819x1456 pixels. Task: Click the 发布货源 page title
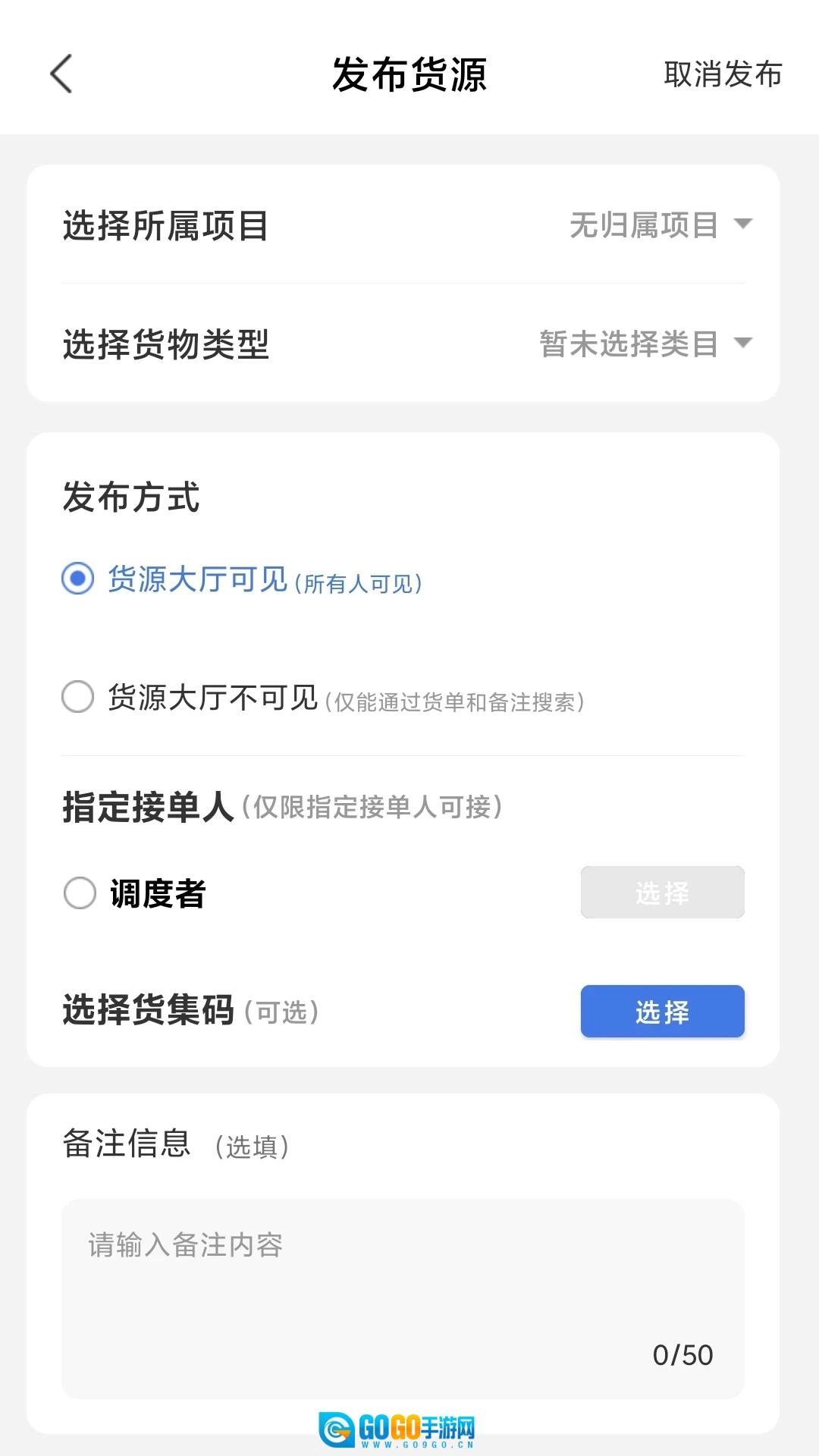409,74
